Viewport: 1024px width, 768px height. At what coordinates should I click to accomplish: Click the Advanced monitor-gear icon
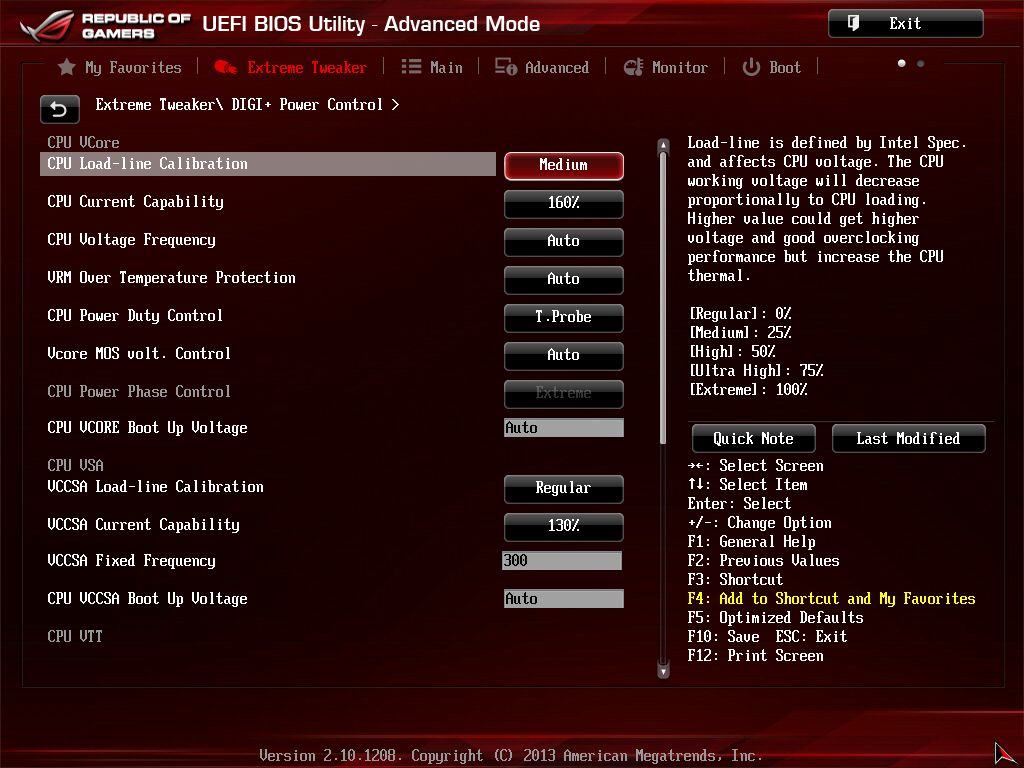click(x=505, y=67)
